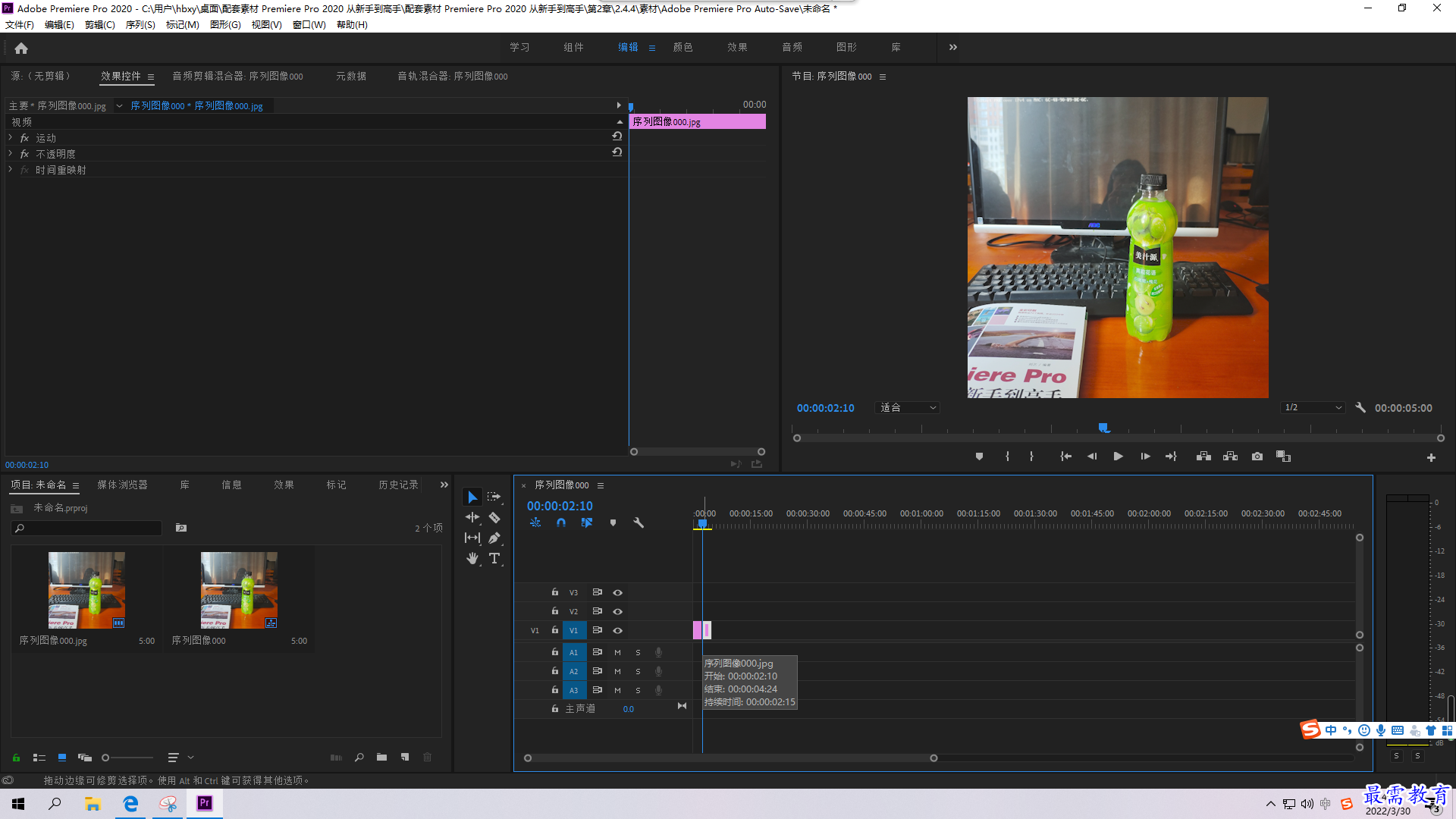Screen dimensions: 1456x819
Task: Select the Hand tool
Action: pyautogui.click(x=472, y=558)
